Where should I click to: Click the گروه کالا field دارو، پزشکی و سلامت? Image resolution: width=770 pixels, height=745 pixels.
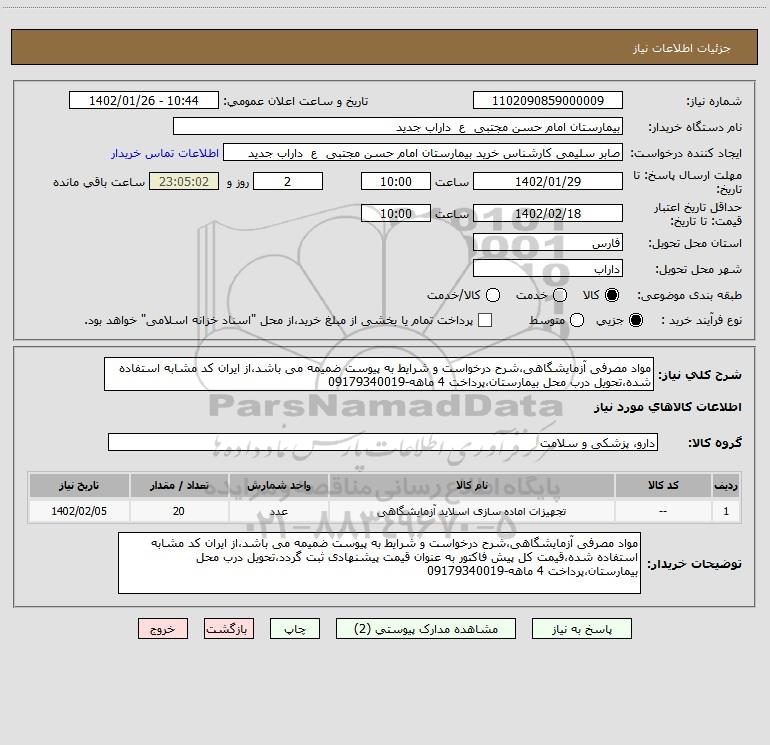383,442
